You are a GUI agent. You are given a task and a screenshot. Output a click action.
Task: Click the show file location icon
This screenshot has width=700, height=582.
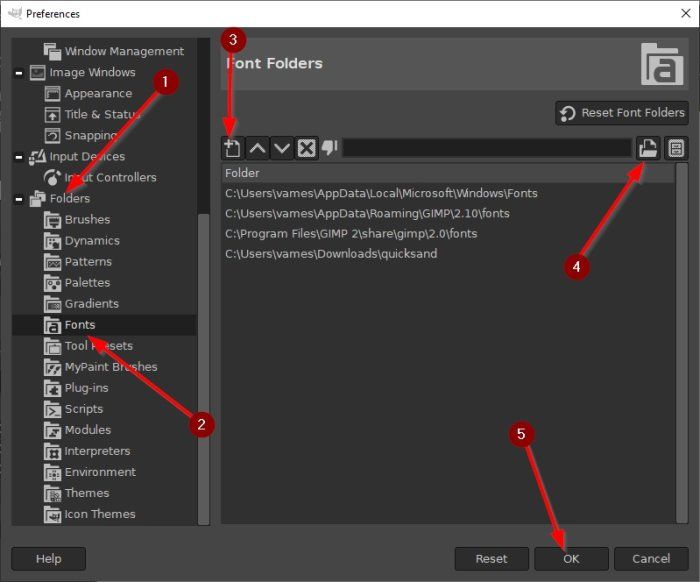pyautogui.click(x=675, y=148)
